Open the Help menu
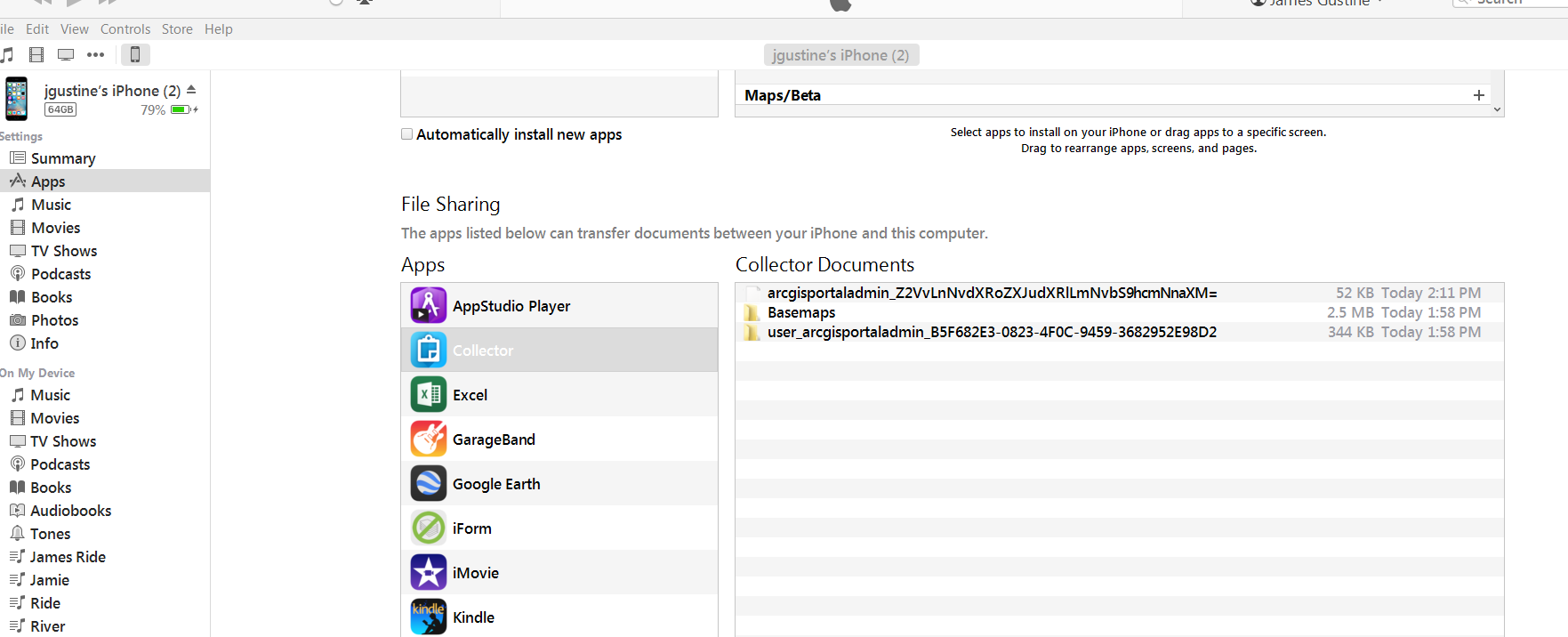The image size is (1568, 637). point(219,29)
